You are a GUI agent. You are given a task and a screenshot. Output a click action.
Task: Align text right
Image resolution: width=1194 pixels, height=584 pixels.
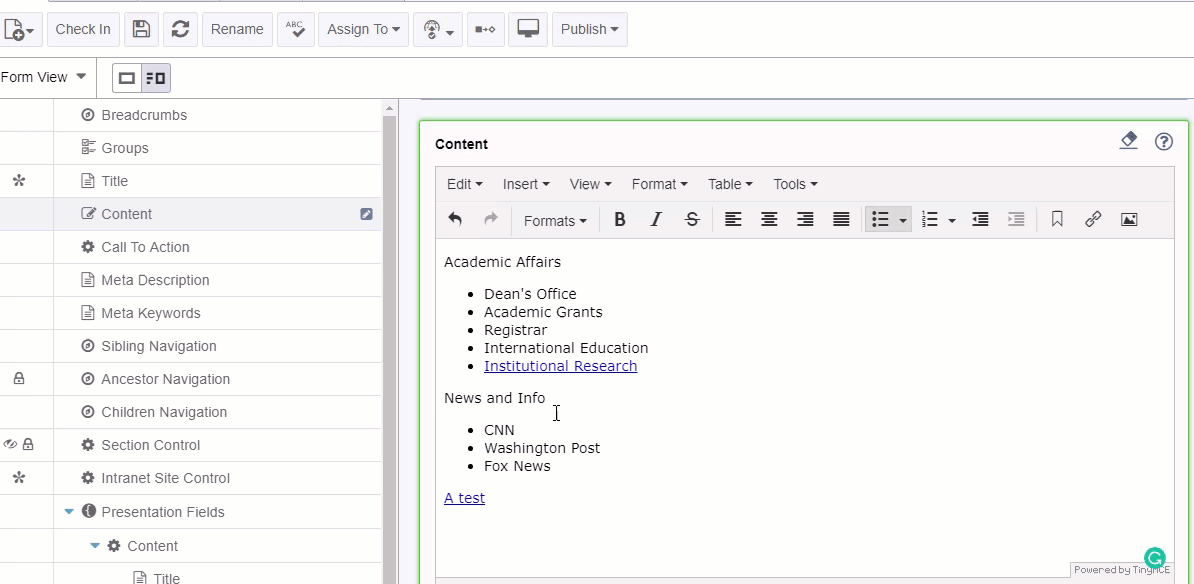805,220
